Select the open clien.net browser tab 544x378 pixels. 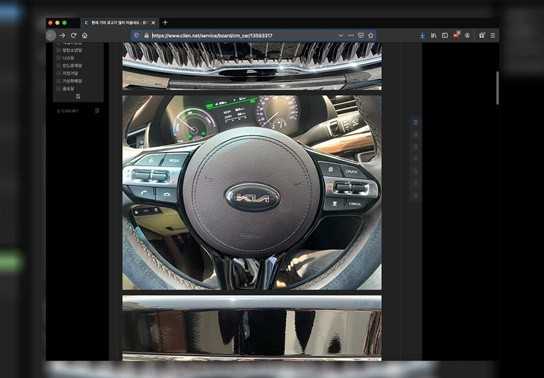coord(119,23)
